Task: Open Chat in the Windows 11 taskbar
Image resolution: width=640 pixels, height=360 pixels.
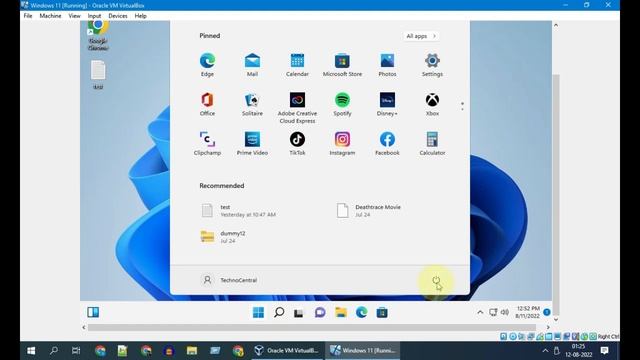Action: [320, 313]
